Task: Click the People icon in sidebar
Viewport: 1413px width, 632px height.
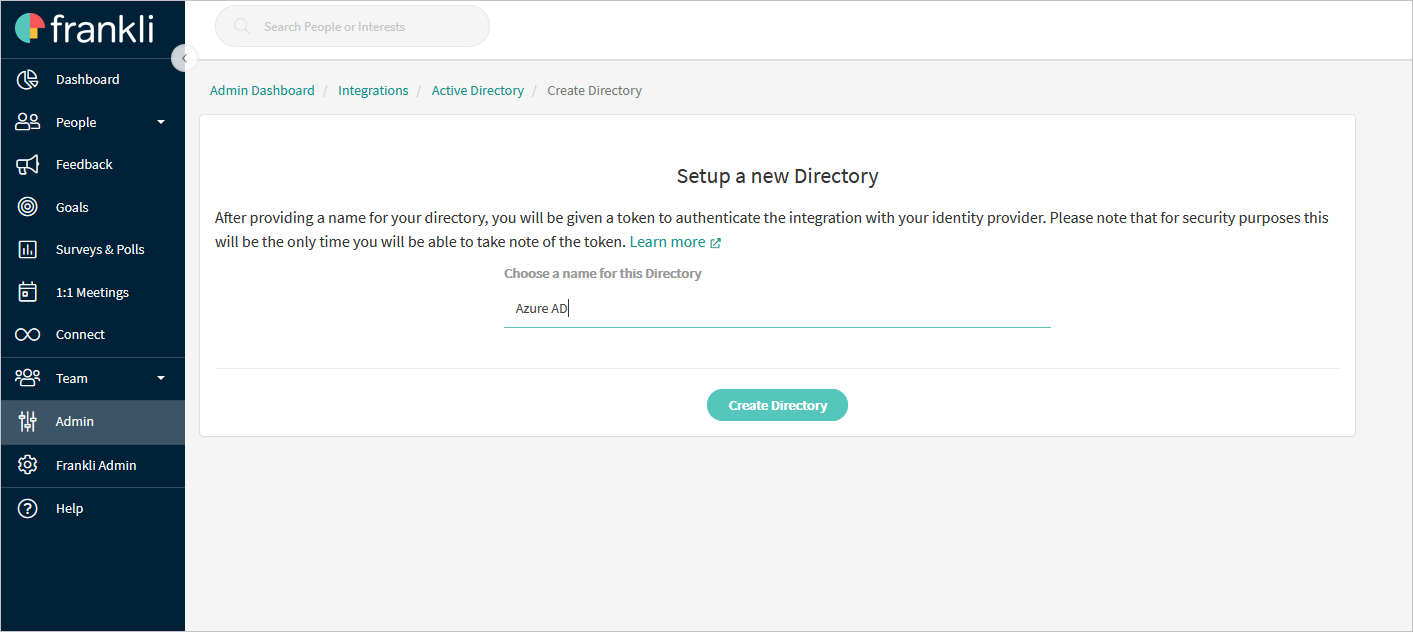Action: (28, 122)
